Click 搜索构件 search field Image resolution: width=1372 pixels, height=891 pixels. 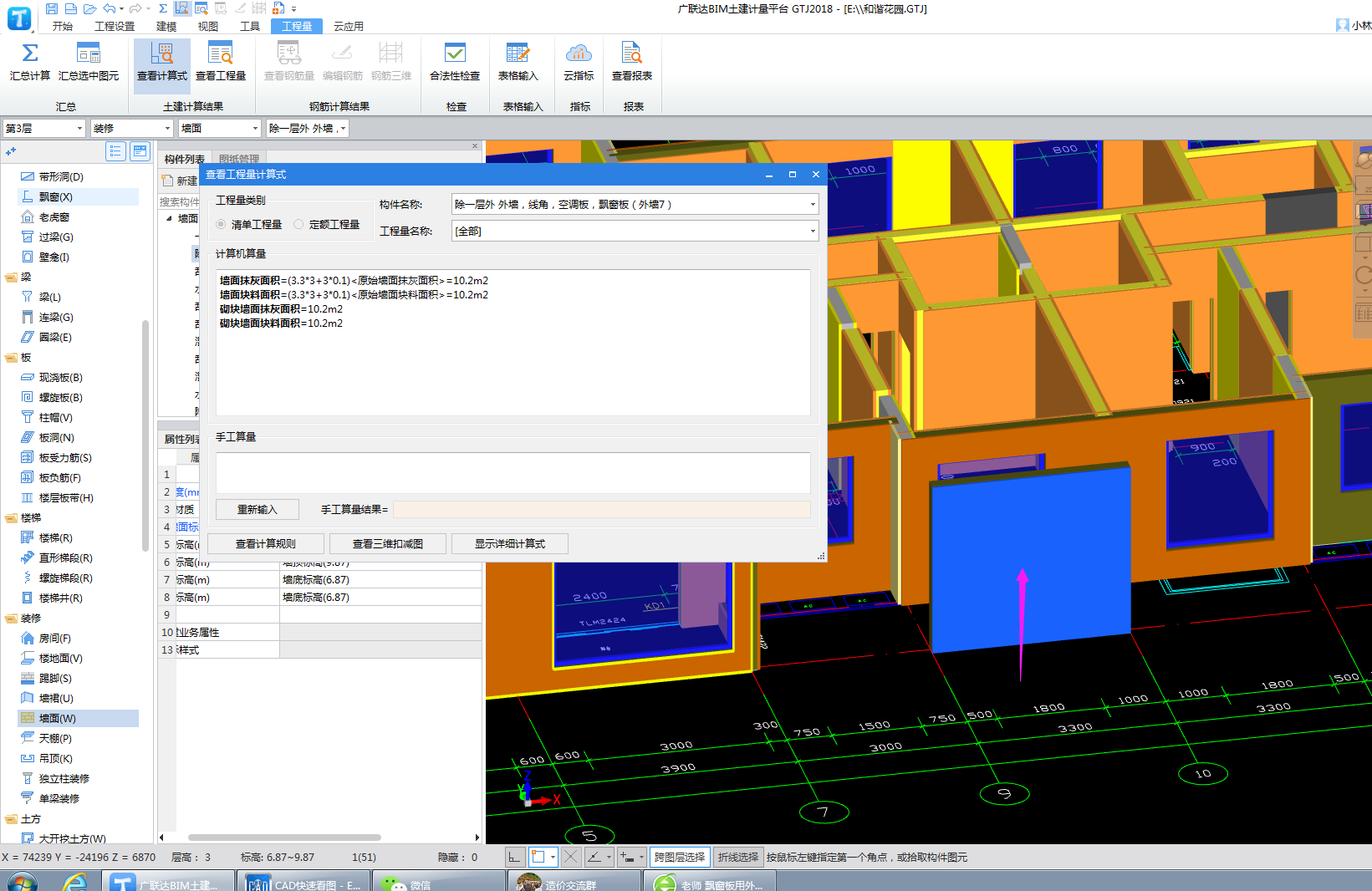point(179,201)
